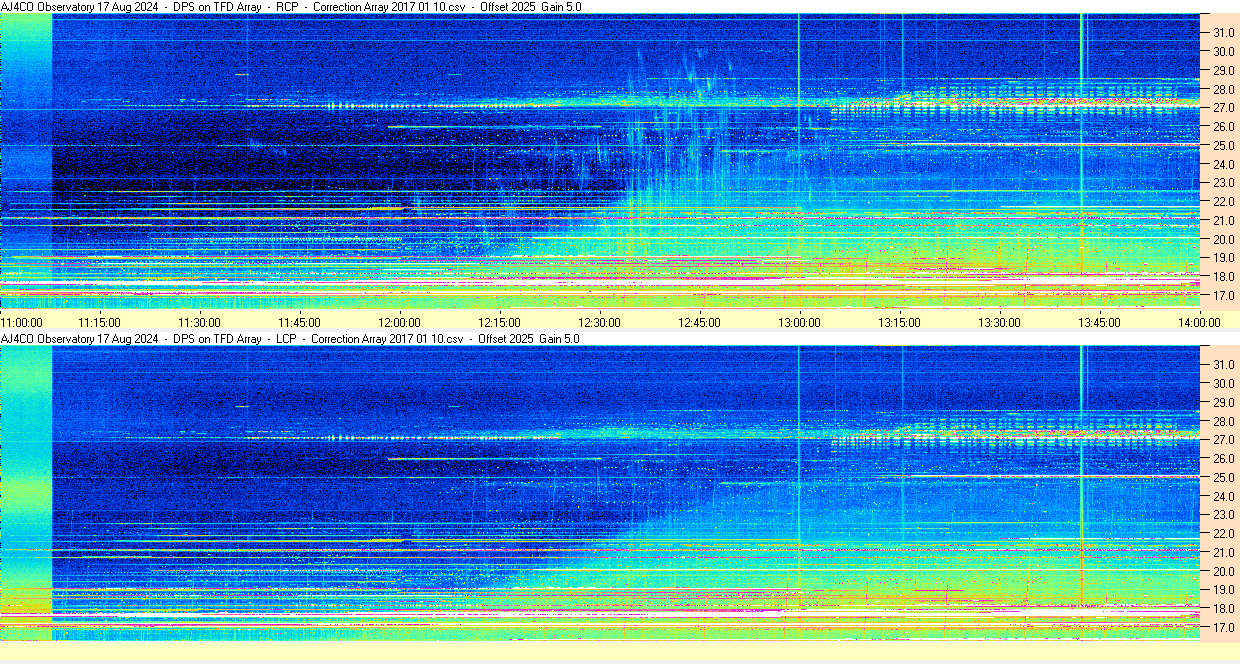The width and height of the screenshot is (1240, 664).
Task: Select the 12:30:00 time marker
Action: (x=599, y=322)
